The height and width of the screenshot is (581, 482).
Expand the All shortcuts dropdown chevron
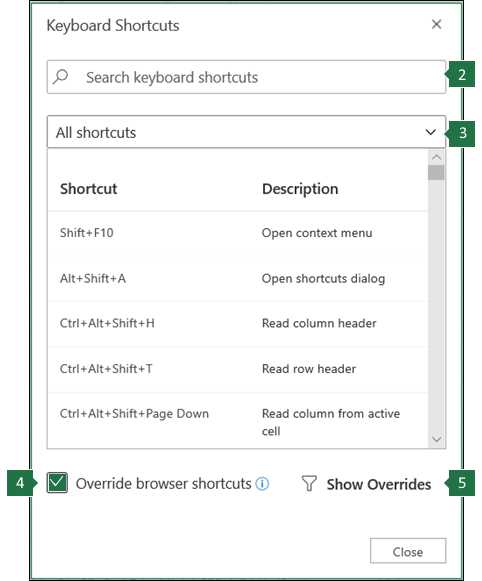tap(431, 132)
